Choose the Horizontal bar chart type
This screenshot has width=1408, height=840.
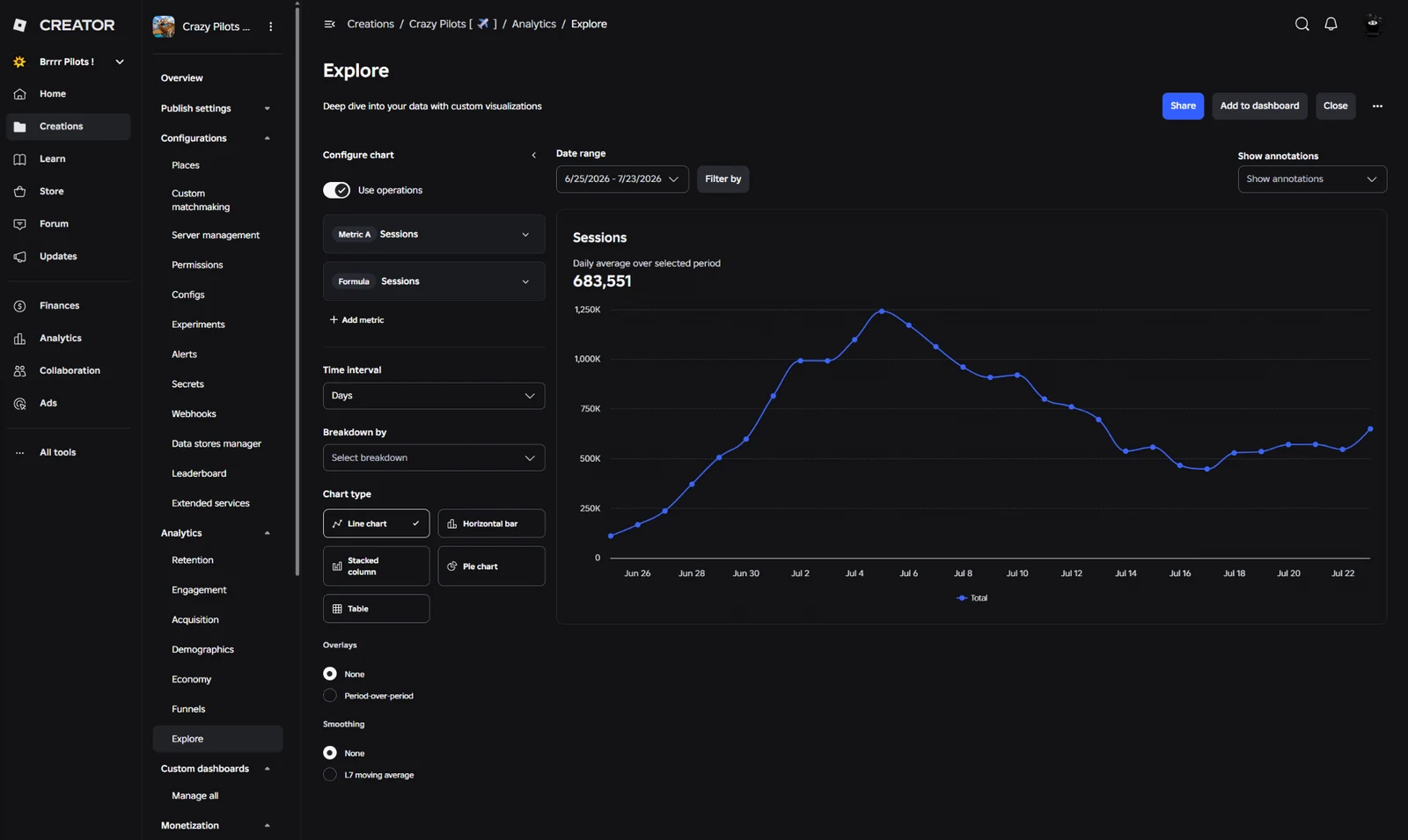[x=491, y=523]
